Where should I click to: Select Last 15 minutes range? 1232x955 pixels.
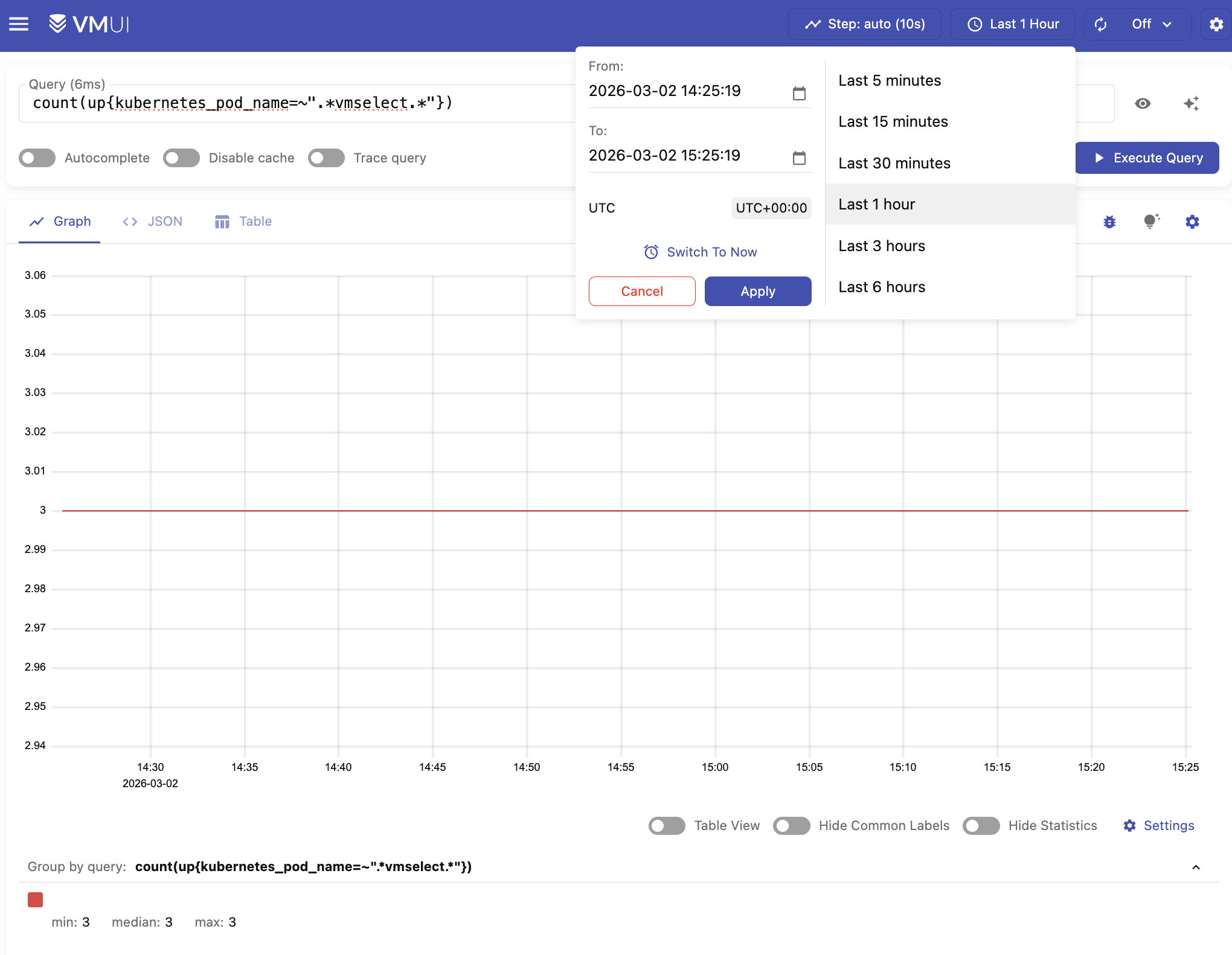pos(893,121)
